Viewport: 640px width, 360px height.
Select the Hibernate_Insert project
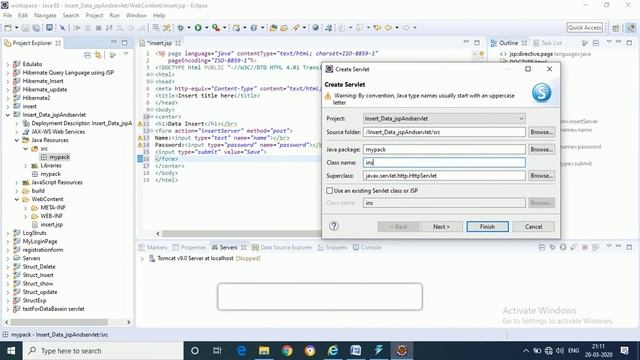[x=42, y=81]
